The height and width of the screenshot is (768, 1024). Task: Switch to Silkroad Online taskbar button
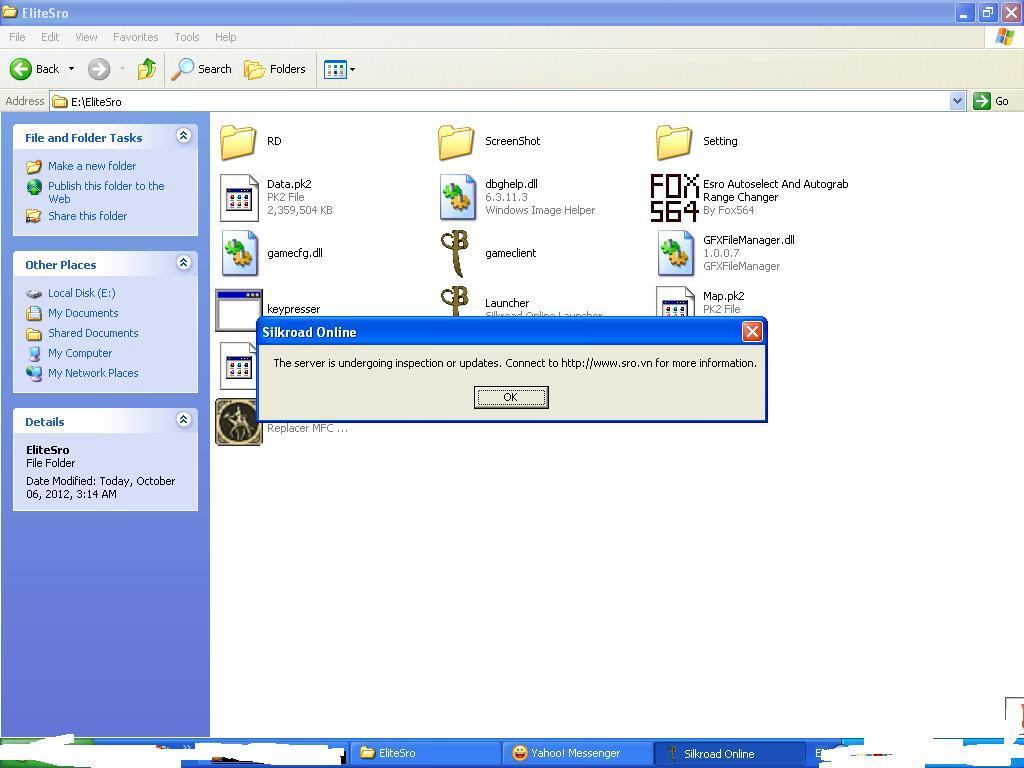[x=729, y=753]
